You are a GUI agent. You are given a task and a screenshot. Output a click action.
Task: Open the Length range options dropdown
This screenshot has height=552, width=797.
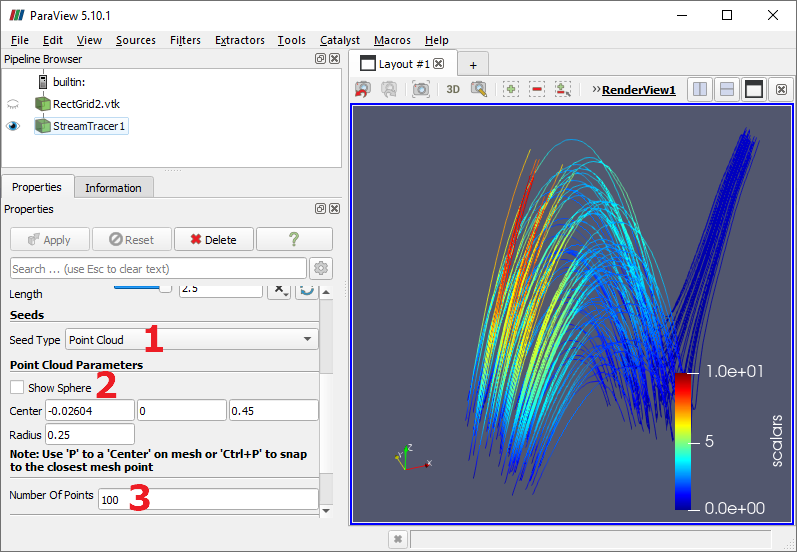tap(279, 290)
